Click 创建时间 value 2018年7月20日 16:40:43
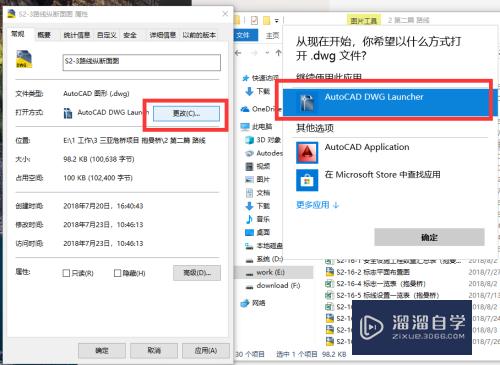 tap(103, 206)
